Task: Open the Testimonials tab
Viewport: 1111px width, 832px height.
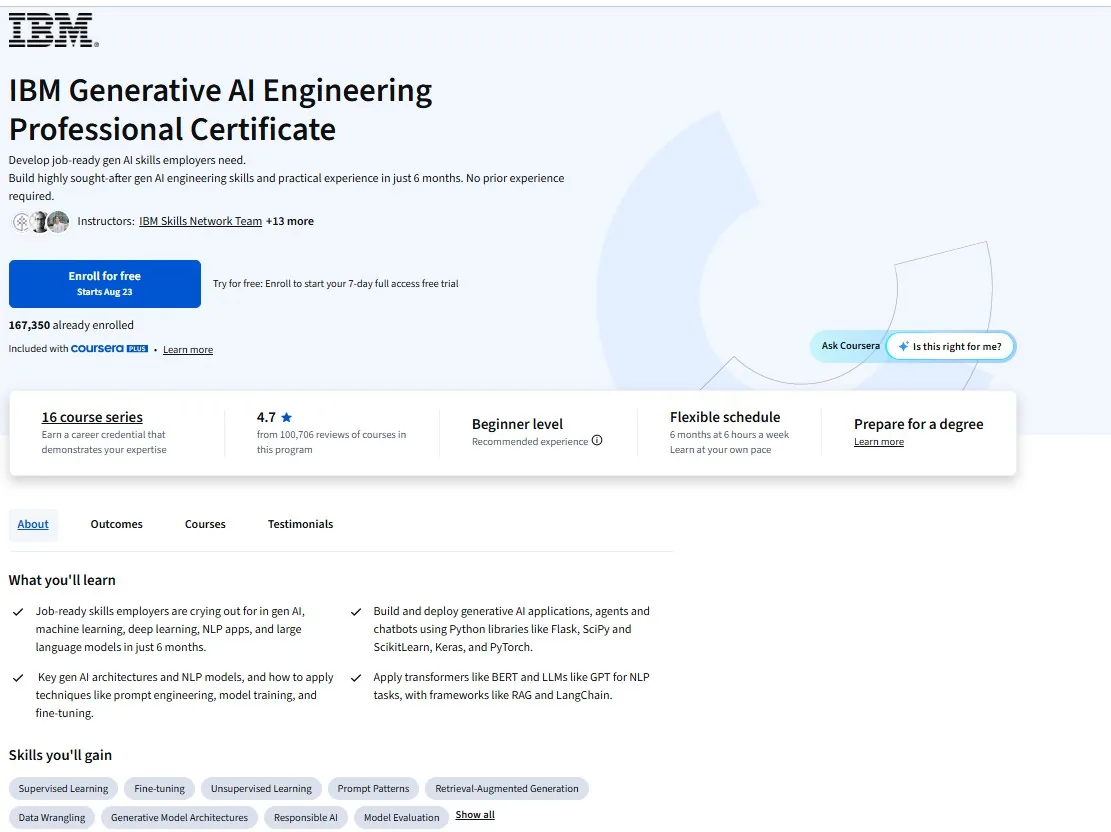Action: pos(300,524)
